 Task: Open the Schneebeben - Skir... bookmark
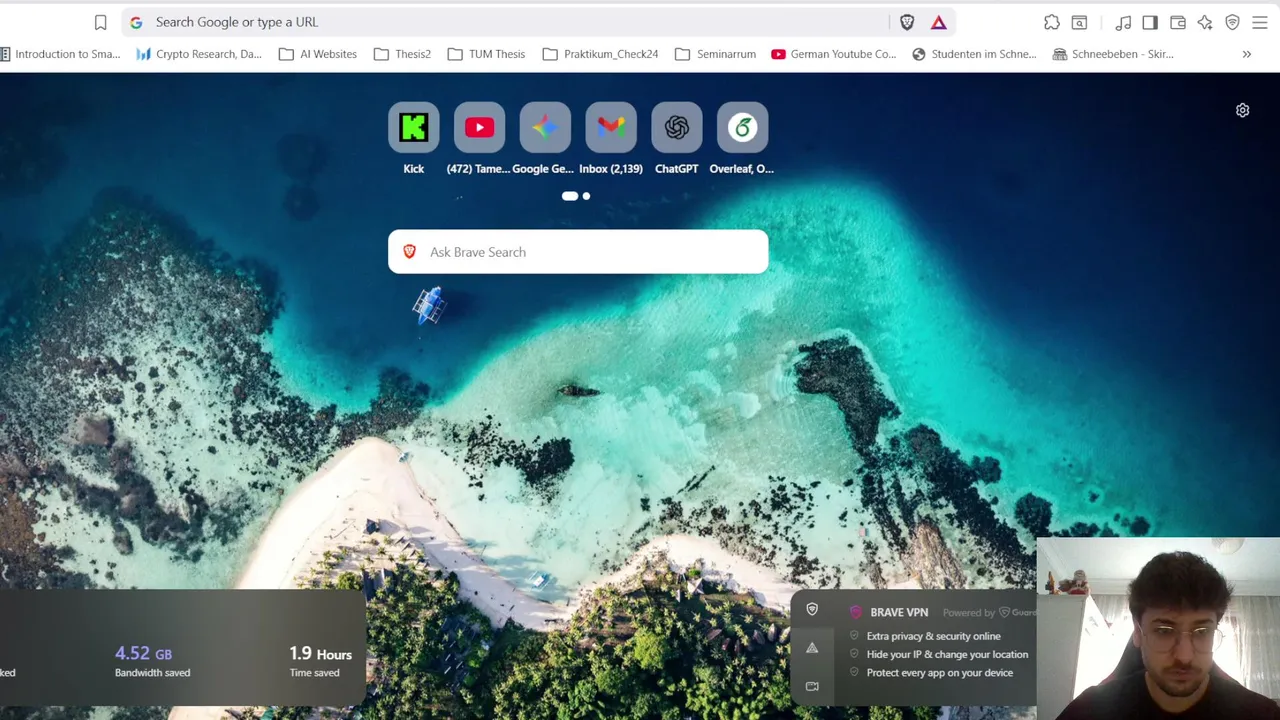1114,54
